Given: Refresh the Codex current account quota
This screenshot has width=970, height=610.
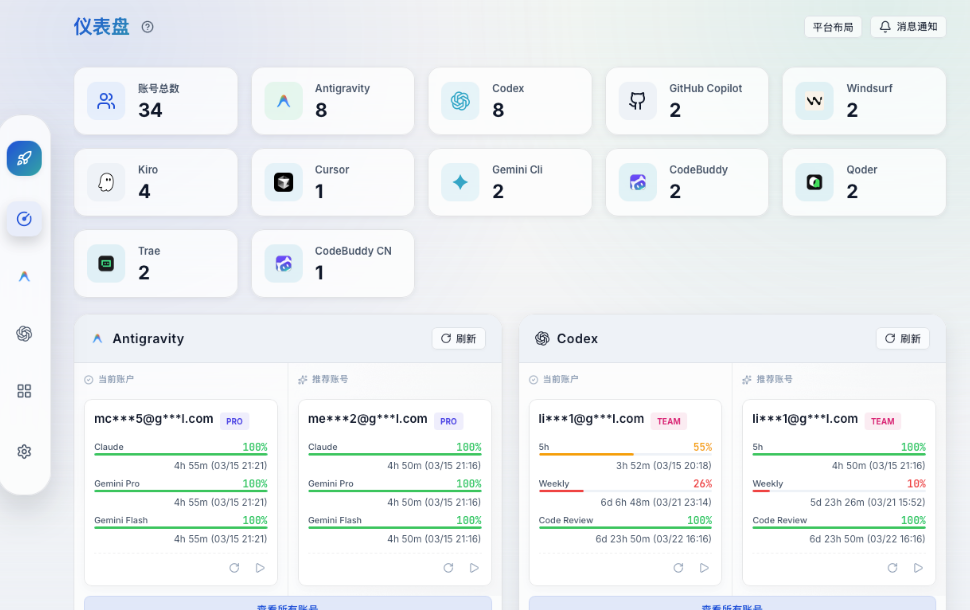Looking at the screenshot, I should (x=679, y=568).
